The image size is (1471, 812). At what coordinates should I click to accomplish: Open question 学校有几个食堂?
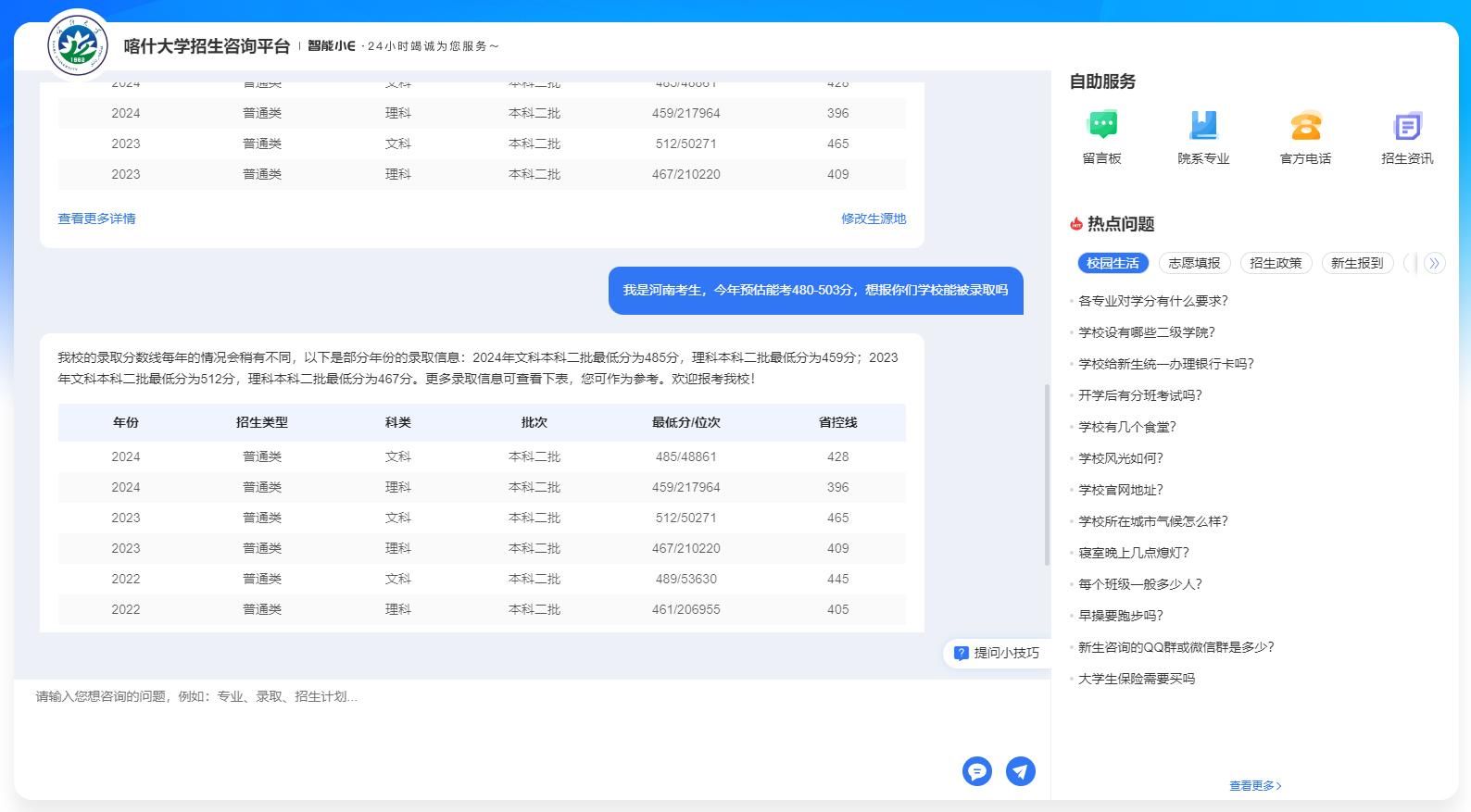coord(1126,427)
